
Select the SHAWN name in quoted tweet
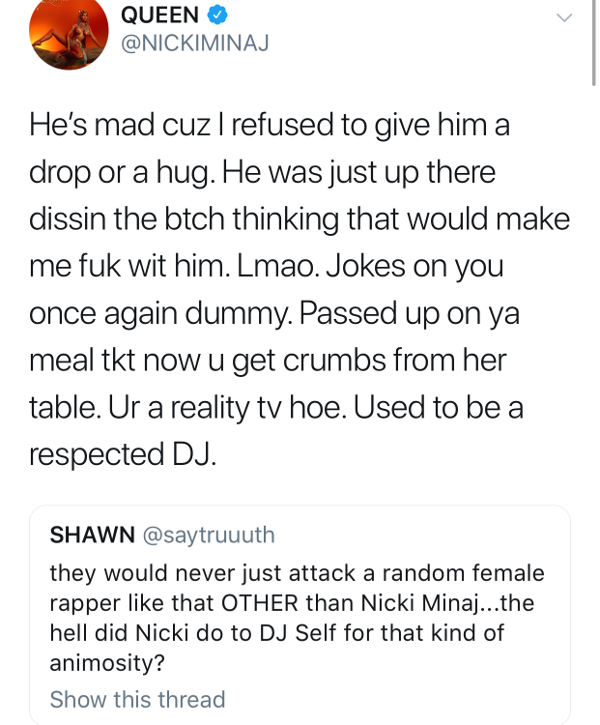tap(92, 535)
